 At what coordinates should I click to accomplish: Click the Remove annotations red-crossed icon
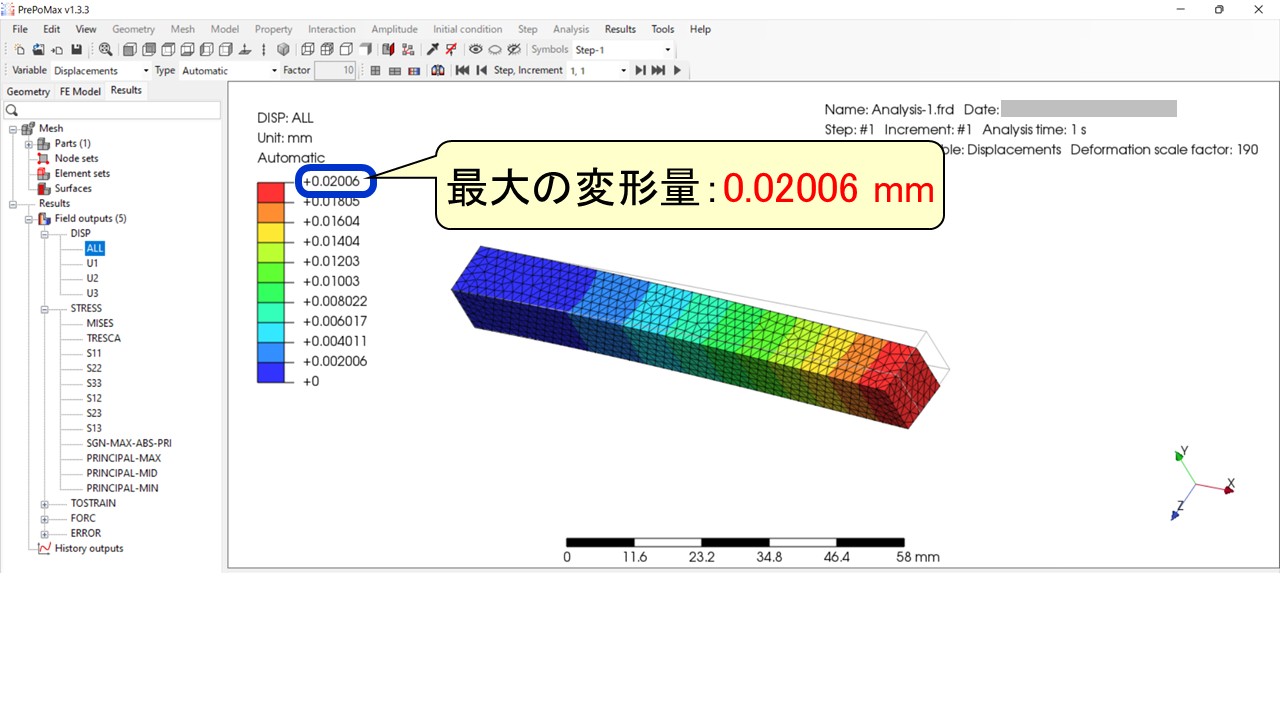[451, 49]
